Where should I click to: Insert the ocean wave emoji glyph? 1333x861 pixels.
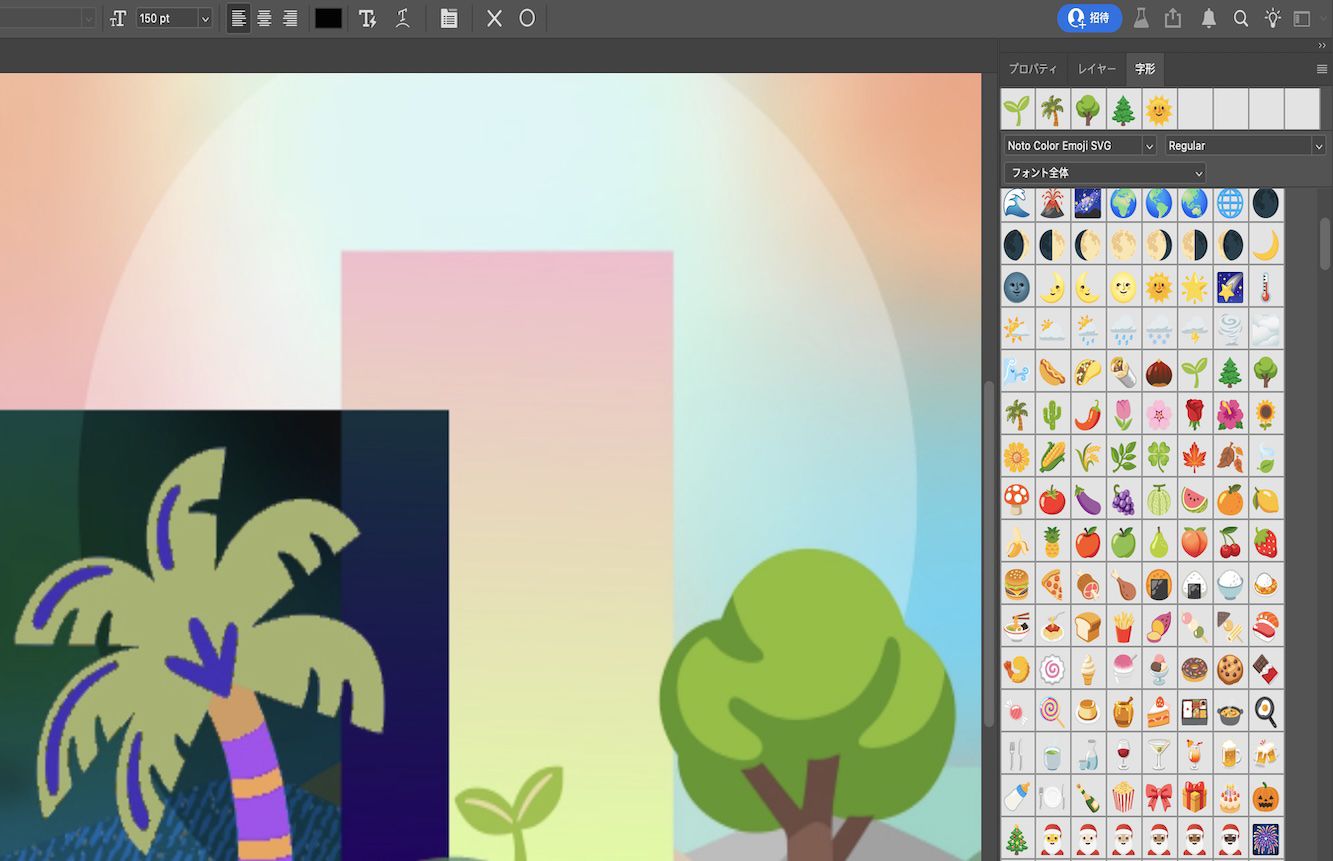click(x=1016, y=203)
